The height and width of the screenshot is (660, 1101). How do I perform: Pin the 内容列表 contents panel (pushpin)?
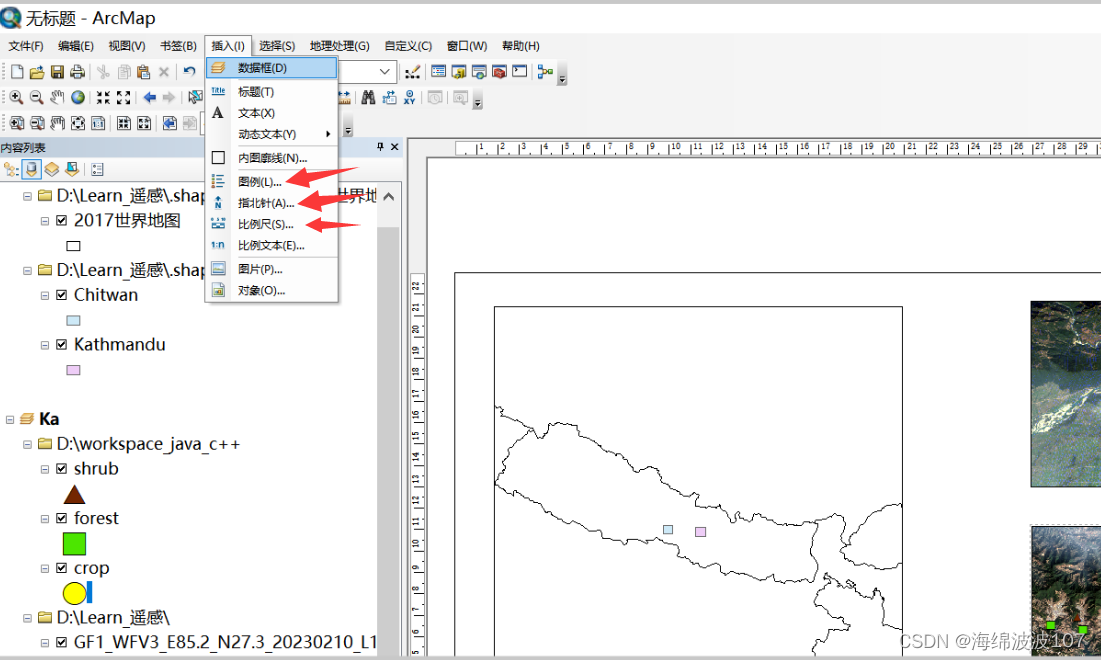(380, 147)
